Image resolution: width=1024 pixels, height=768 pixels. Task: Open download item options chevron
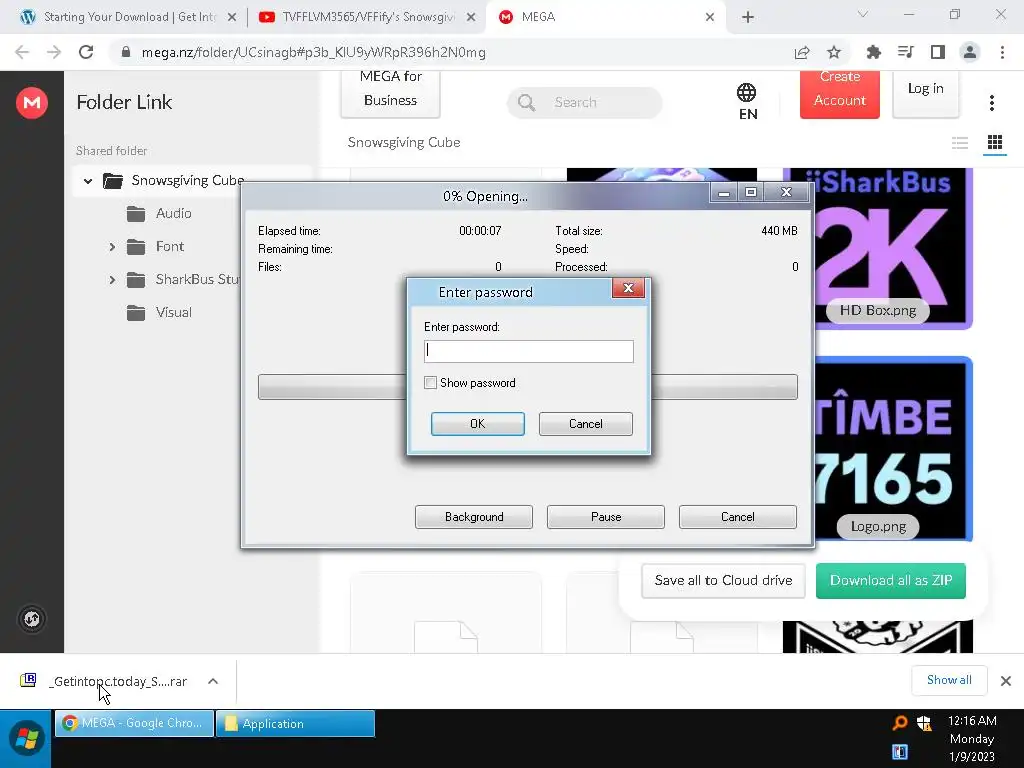click(x=213, y=681)
